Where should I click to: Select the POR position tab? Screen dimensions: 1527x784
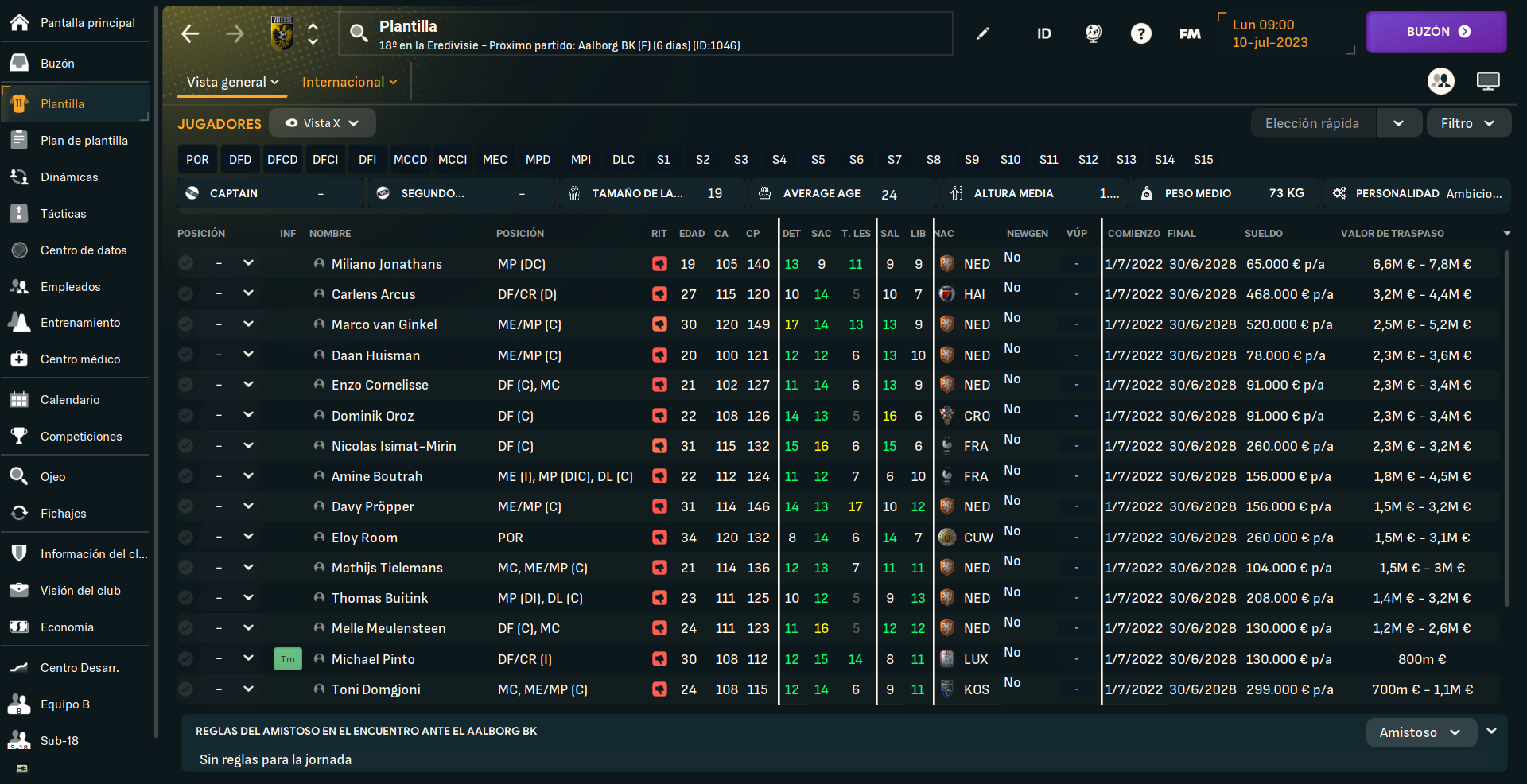197,159
